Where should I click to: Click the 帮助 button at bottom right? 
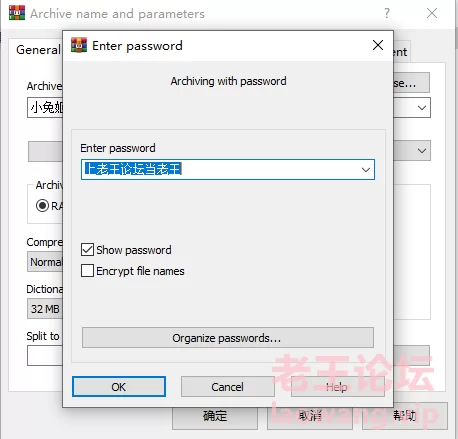(405, 416)
